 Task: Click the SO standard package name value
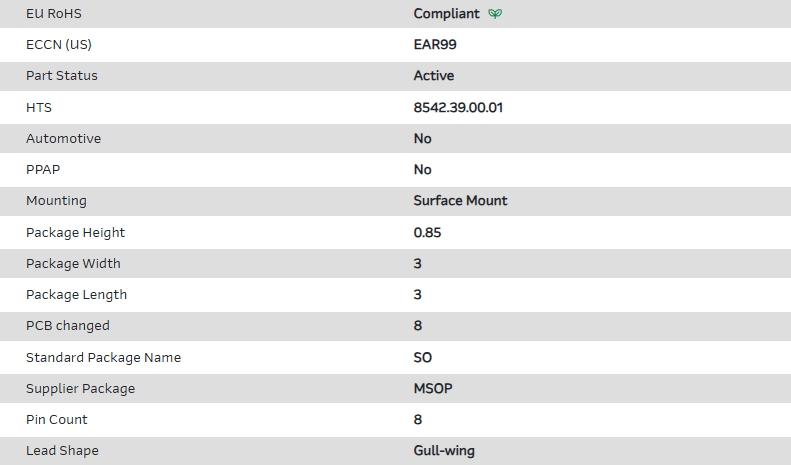tap(423, 357)
